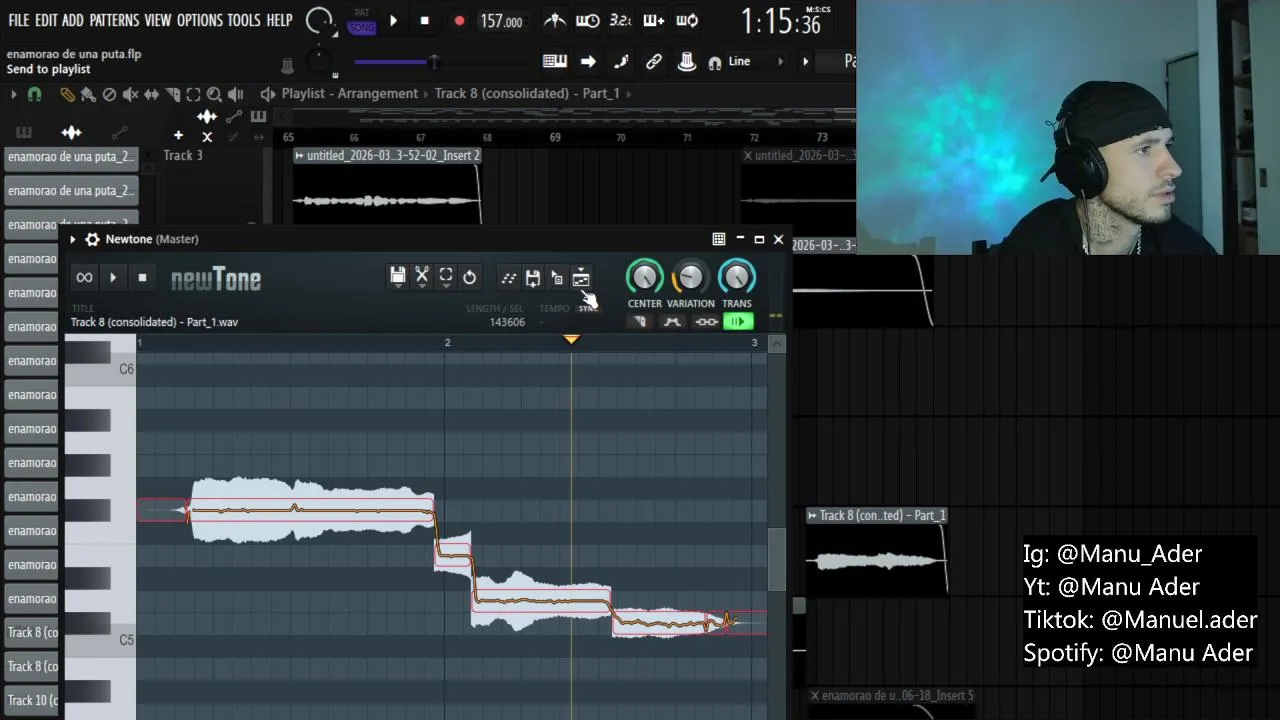The image size is (1280, 720).
Task: Open the PATTERNS menu
Action: click(114, 20)
